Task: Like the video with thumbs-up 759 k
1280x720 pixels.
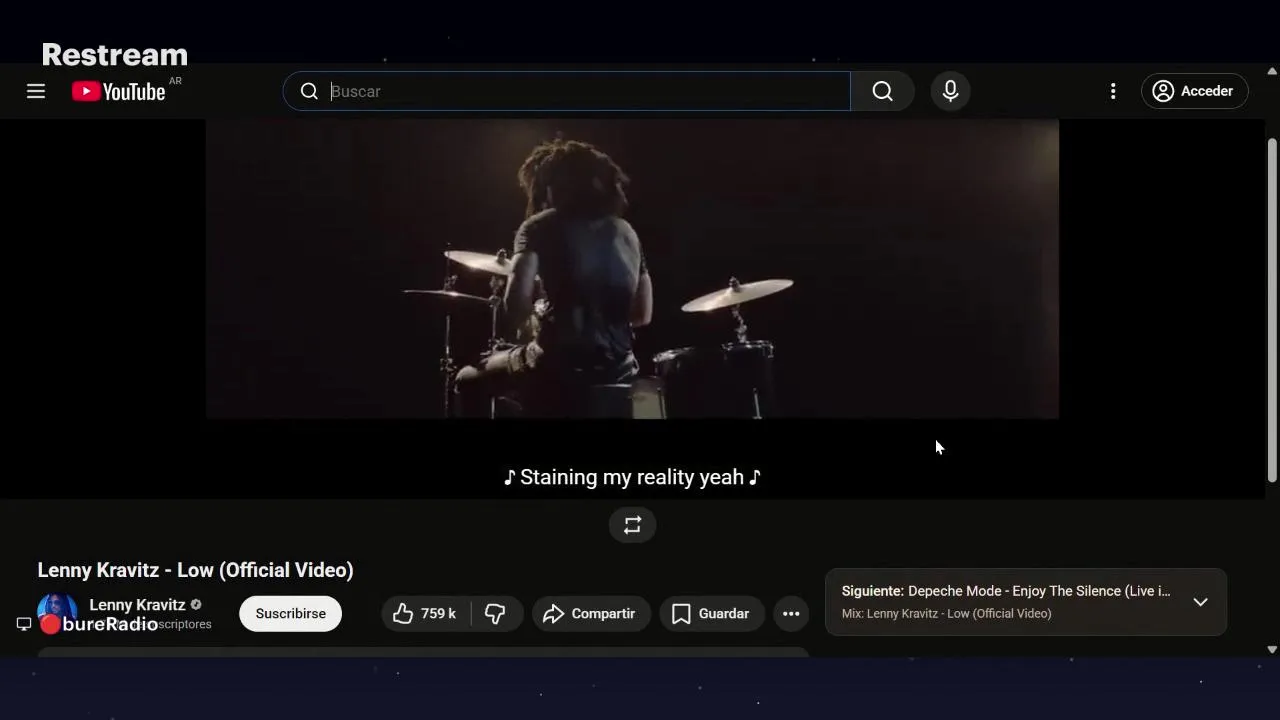Action: pyautogui.click(x=425, y=613)
